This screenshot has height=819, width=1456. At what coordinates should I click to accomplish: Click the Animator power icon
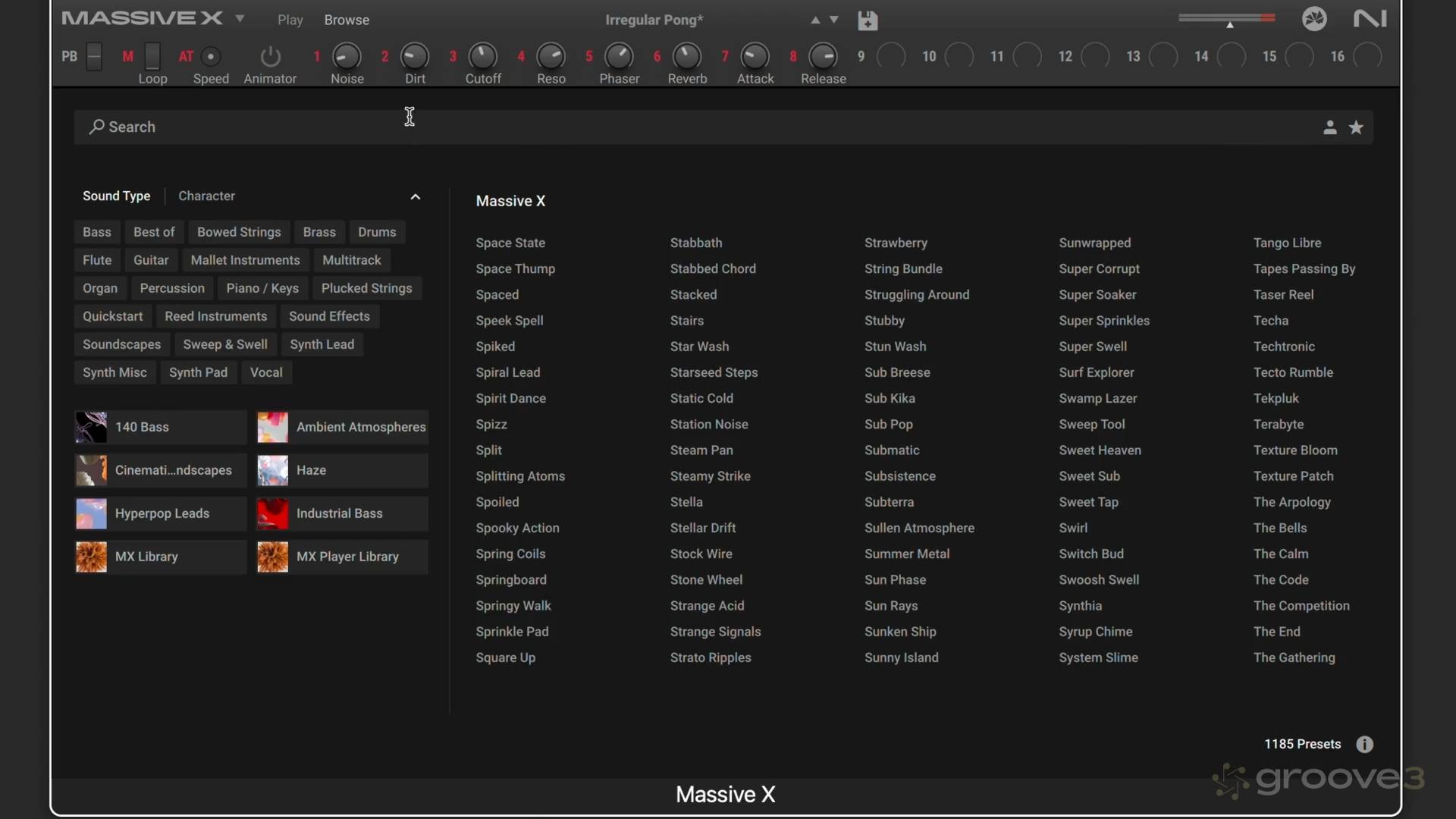pos(270,57)
